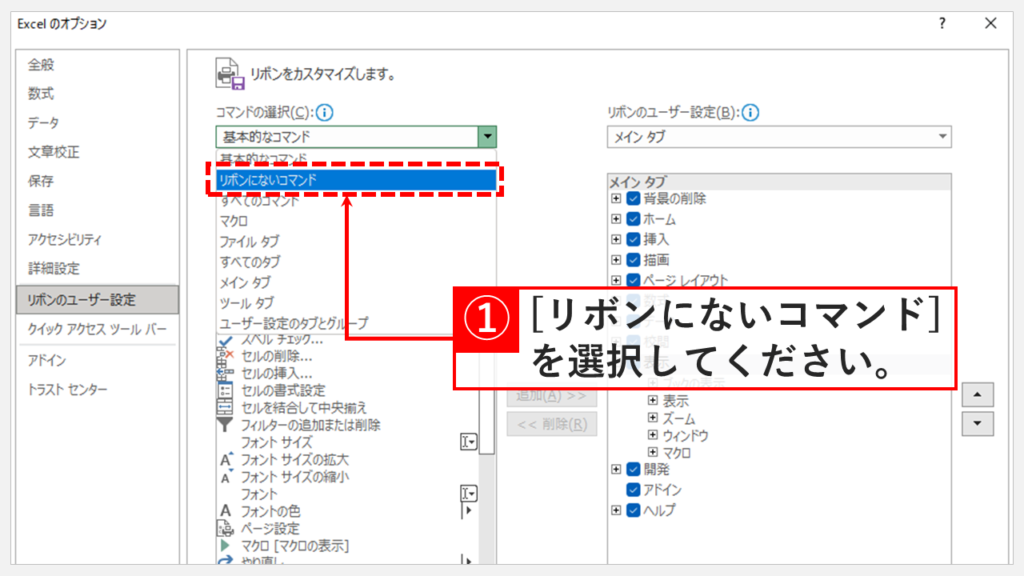Viewport: 1024px width, 576px height.
Task: Uncheck the 背景の削除 tab checkbox
Action: click(x=633, y=199)
